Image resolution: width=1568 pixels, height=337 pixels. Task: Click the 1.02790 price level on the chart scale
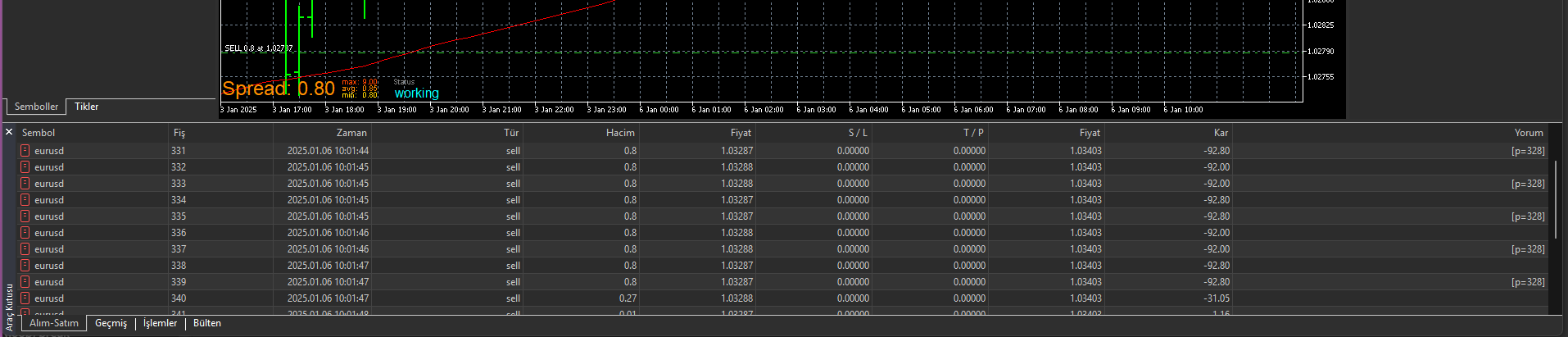coord(1321,52)
